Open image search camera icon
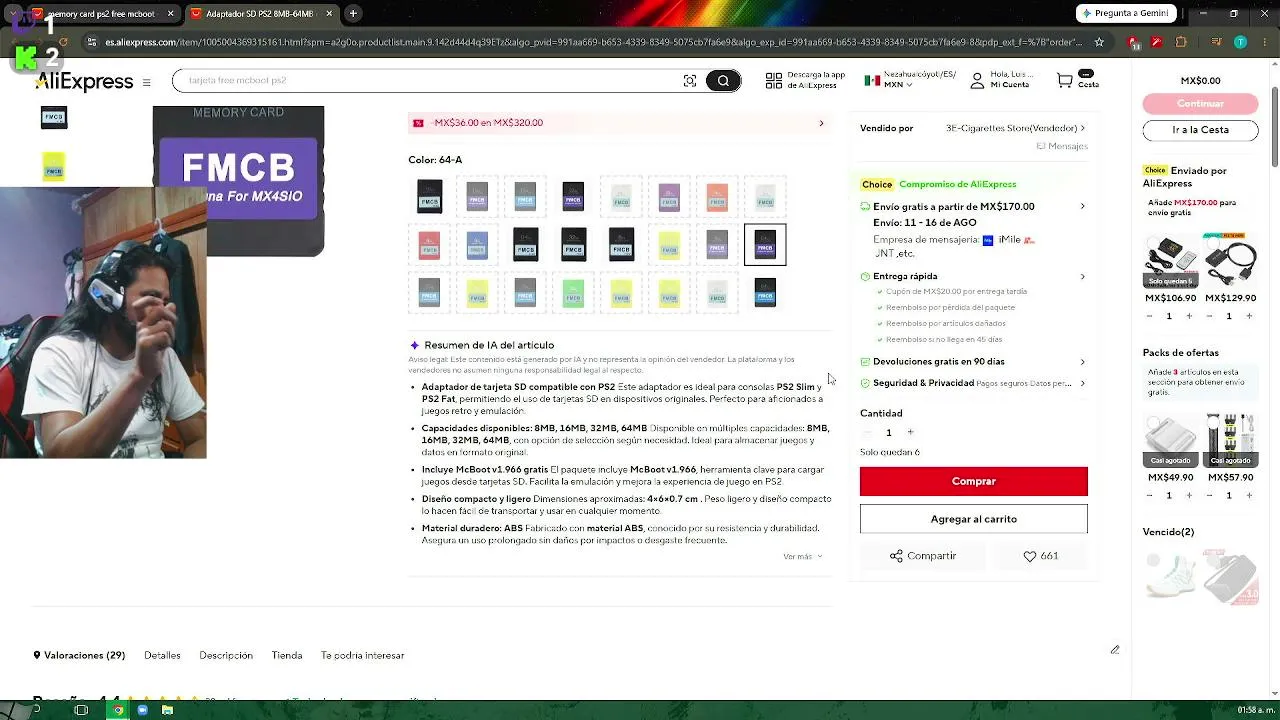The width and height of the screenshot is (1280, 720). tap(690, 81)
